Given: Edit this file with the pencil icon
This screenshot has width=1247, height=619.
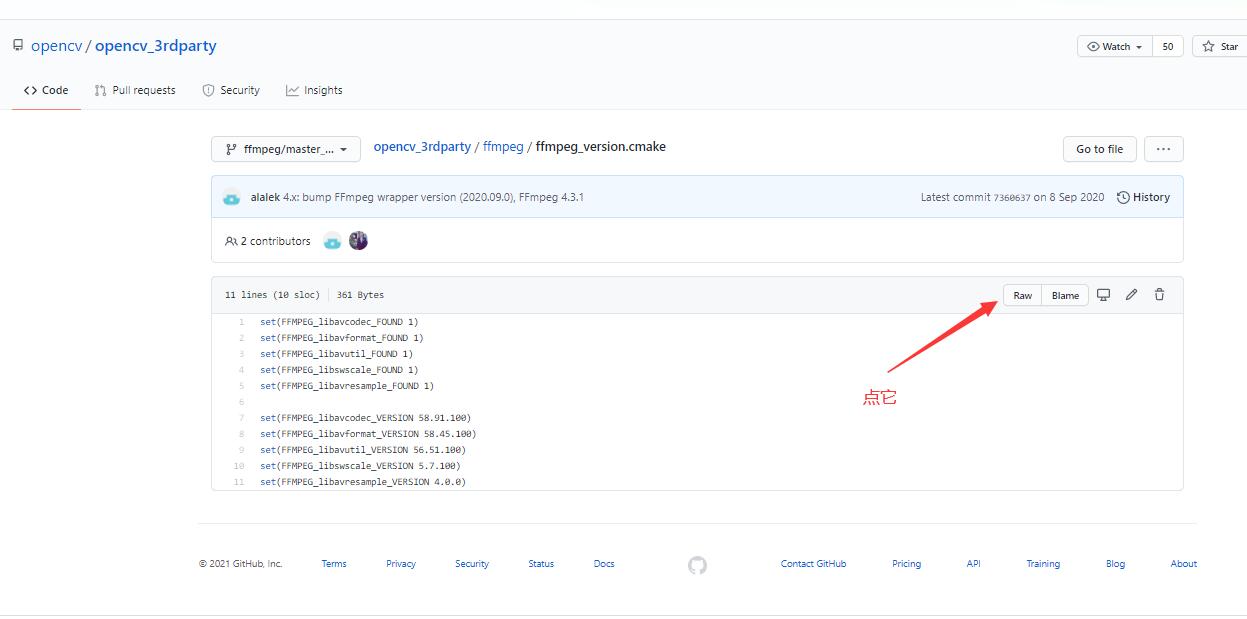Looking at the screenshot, I should click(1131, 294).
